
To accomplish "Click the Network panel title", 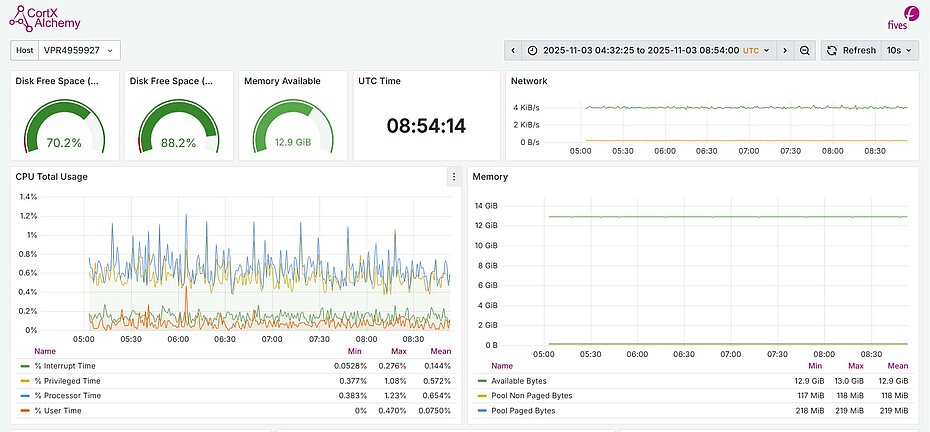I will pos(529,81).
